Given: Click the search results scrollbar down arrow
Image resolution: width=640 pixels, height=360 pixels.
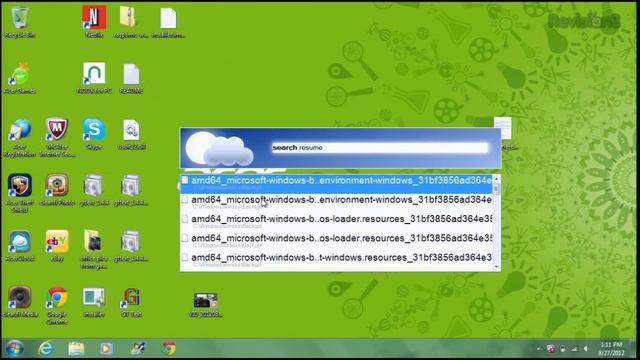Looking at the screenshot, I should pyautogui.click(x=496, y=267).
